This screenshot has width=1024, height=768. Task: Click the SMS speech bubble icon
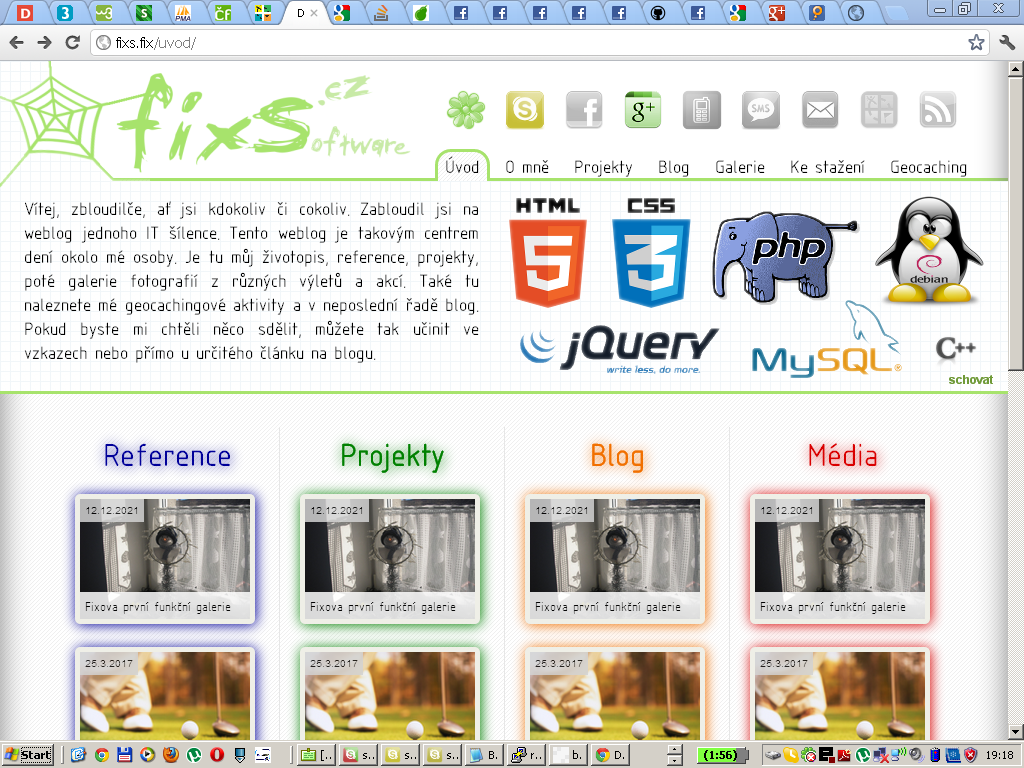(x=761, y=109)
